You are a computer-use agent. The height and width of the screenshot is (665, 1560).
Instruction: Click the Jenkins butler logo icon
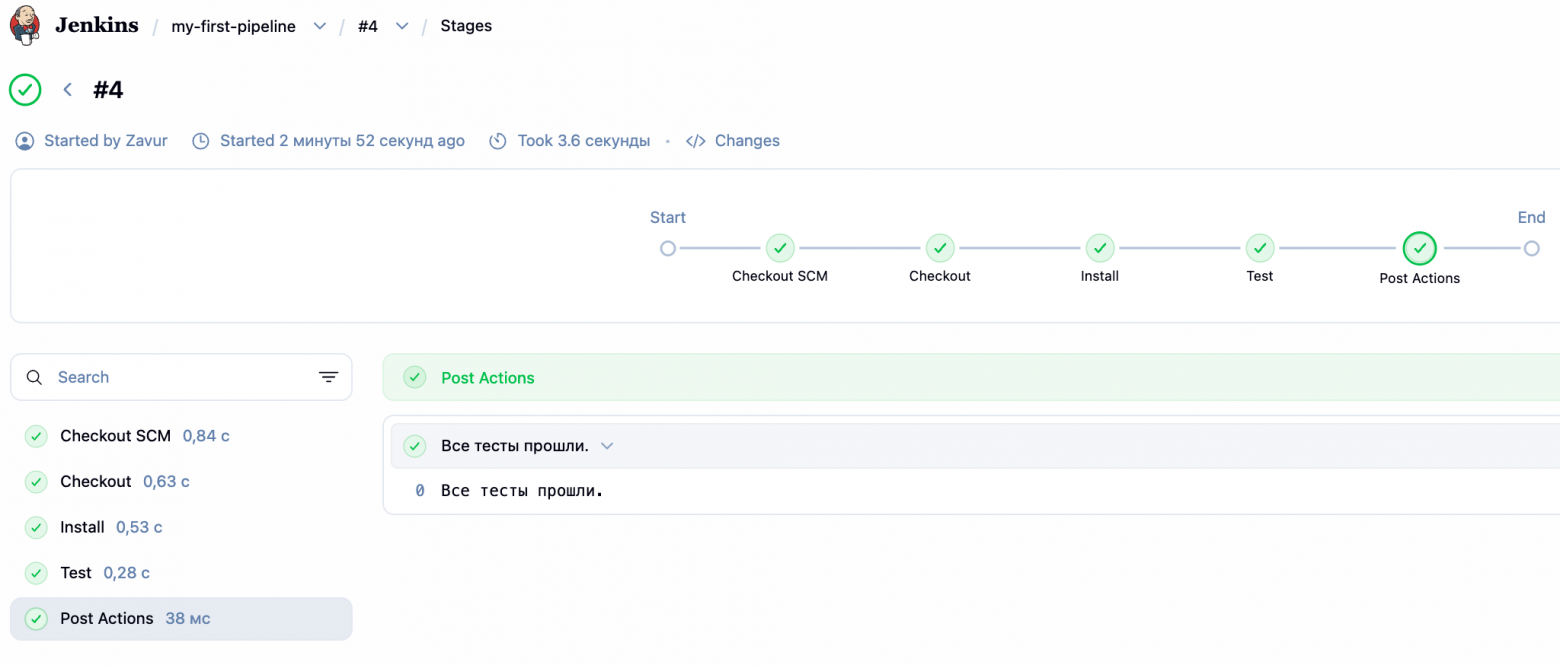25,25
